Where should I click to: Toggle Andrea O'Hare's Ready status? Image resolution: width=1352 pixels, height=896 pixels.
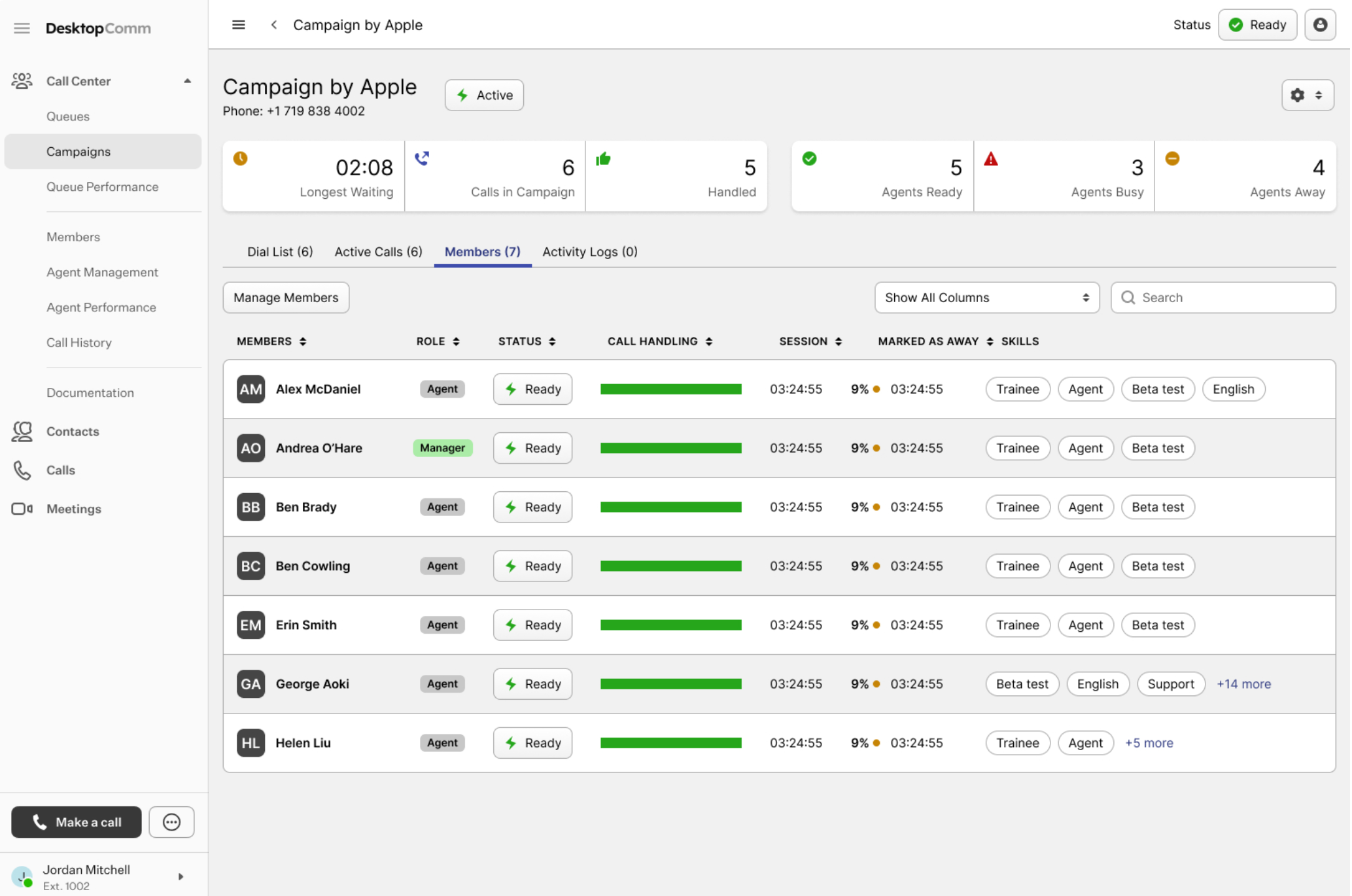[x=532, y=448]
